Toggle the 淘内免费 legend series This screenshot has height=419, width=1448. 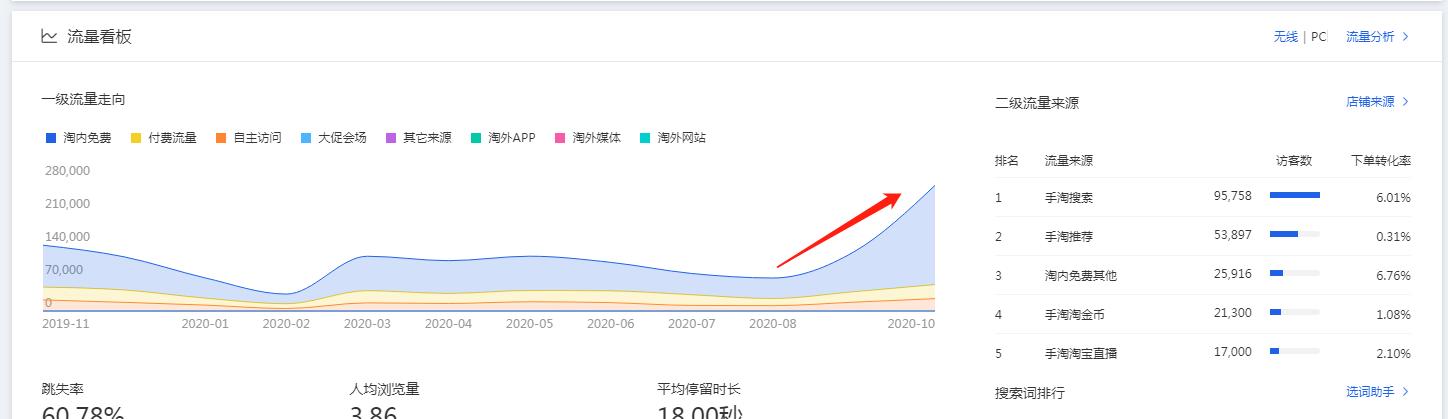[x=77, y=138]
